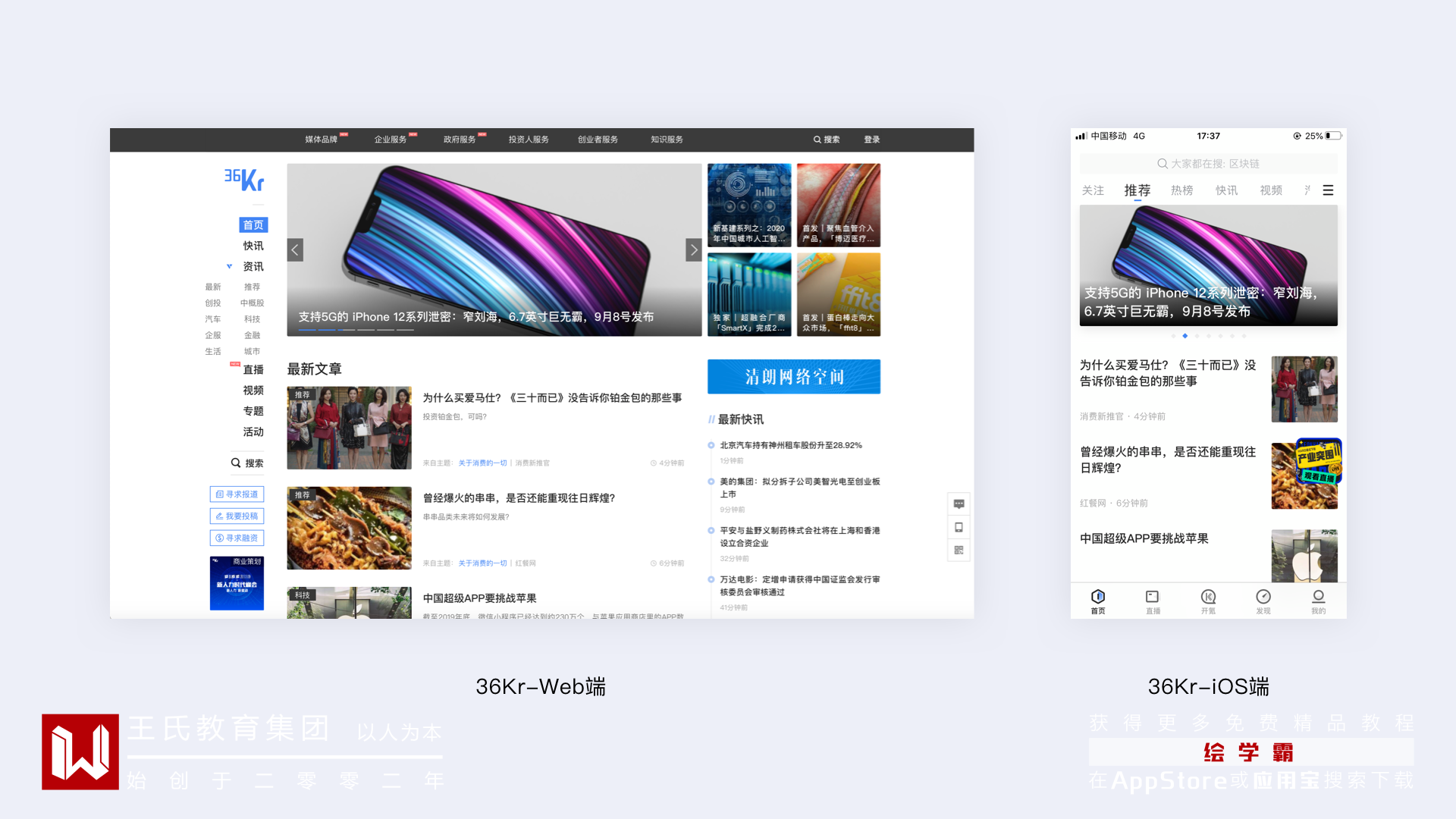Image resolution: width=1456 pixels, height=819 pixels.
Task: Click the 登录 link in the top bar
Action: [871, 140]
